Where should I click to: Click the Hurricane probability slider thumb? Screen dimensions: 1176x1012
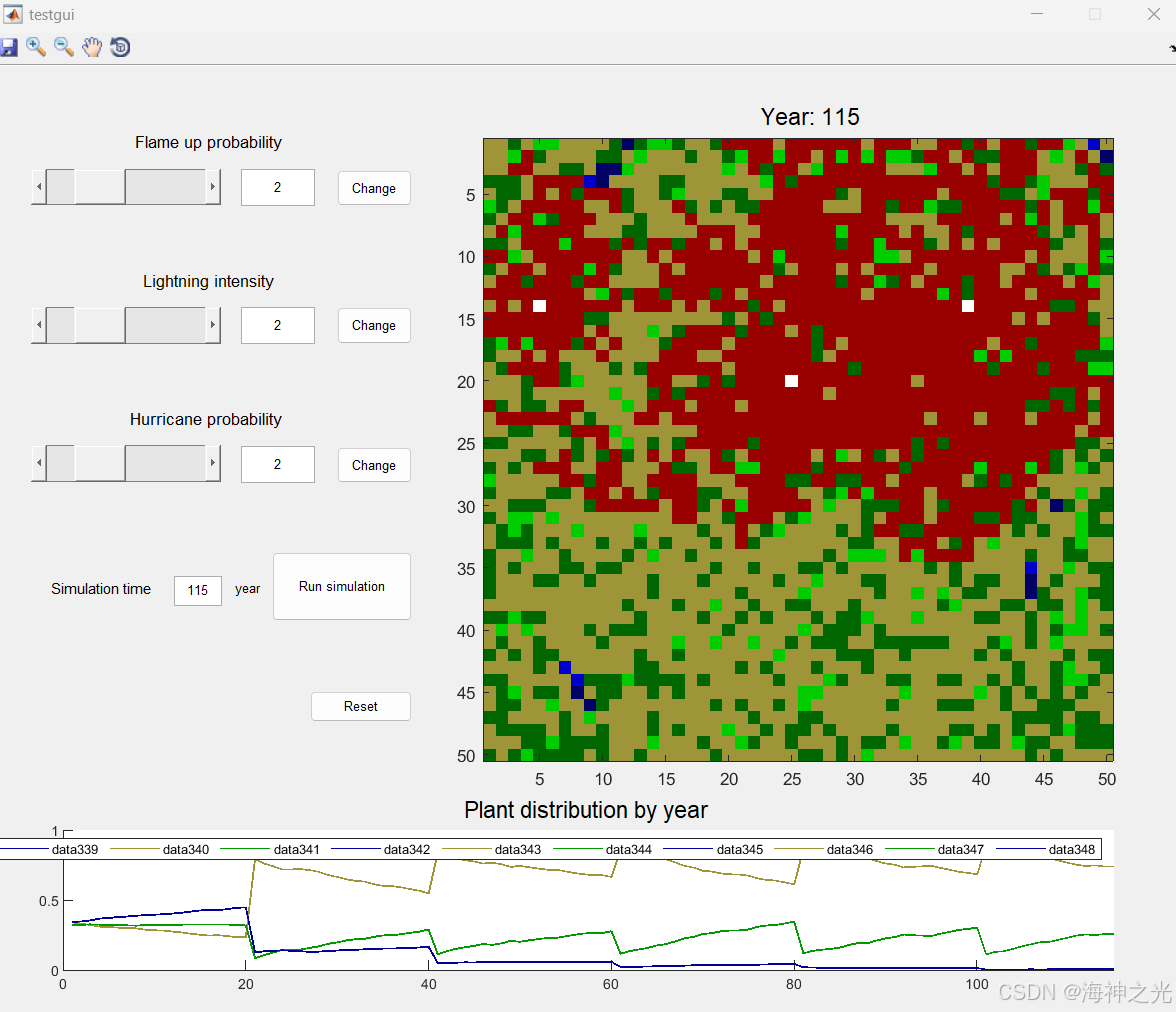(100, 464)
